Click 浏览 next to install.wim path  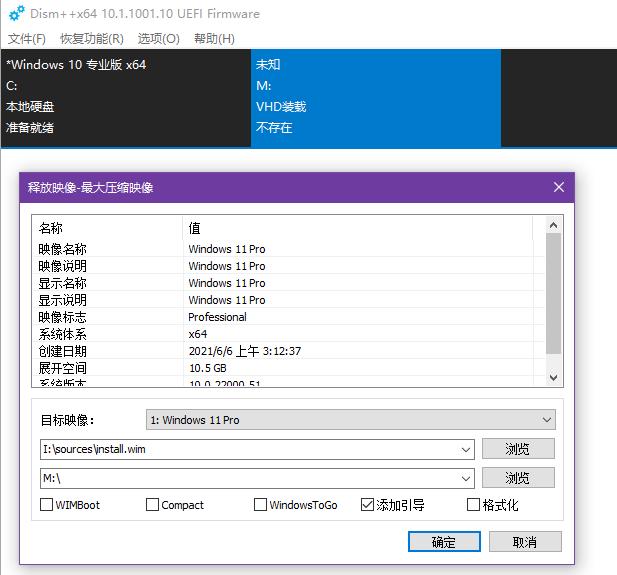518,449
